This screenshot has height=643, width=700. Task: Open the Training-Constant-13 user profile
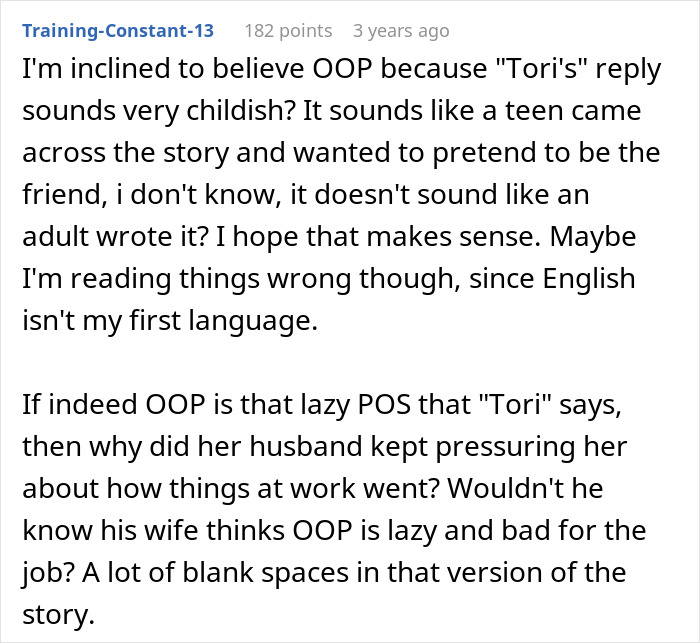click(118, 31)
